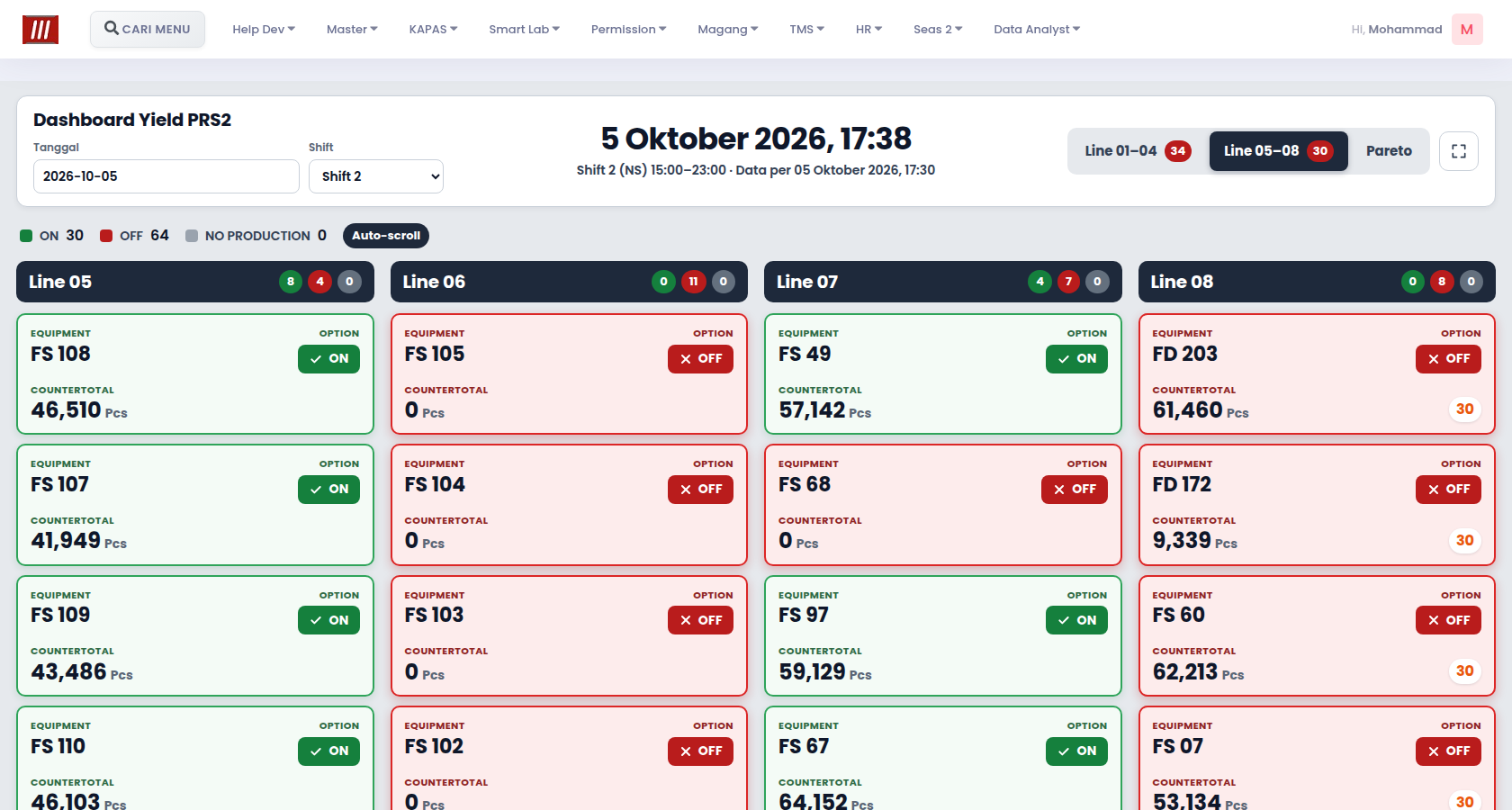Click the Line 06 red OFF count badge
The image size is (1512, 810).
coord(693,282)
